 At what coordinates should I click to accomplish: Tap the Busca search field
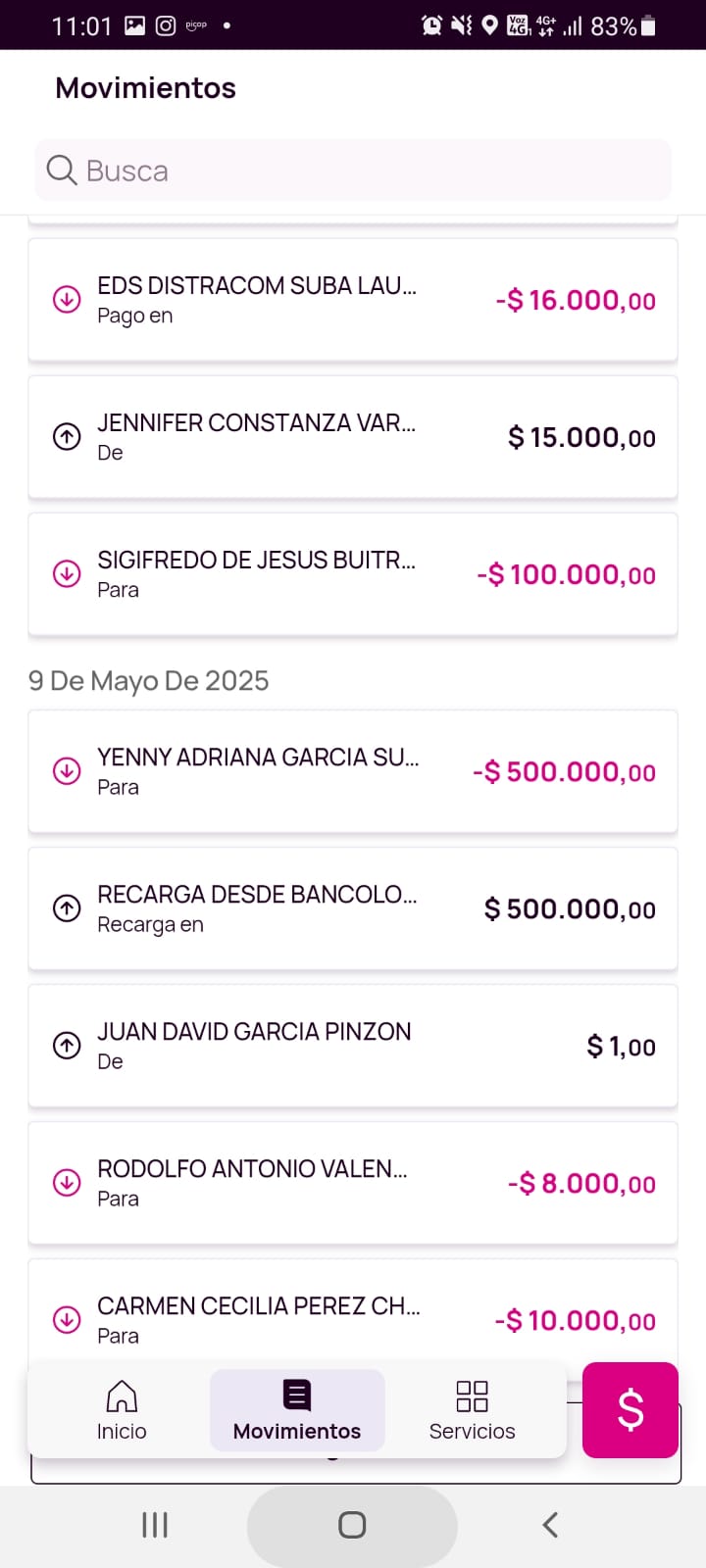(373, 171)
